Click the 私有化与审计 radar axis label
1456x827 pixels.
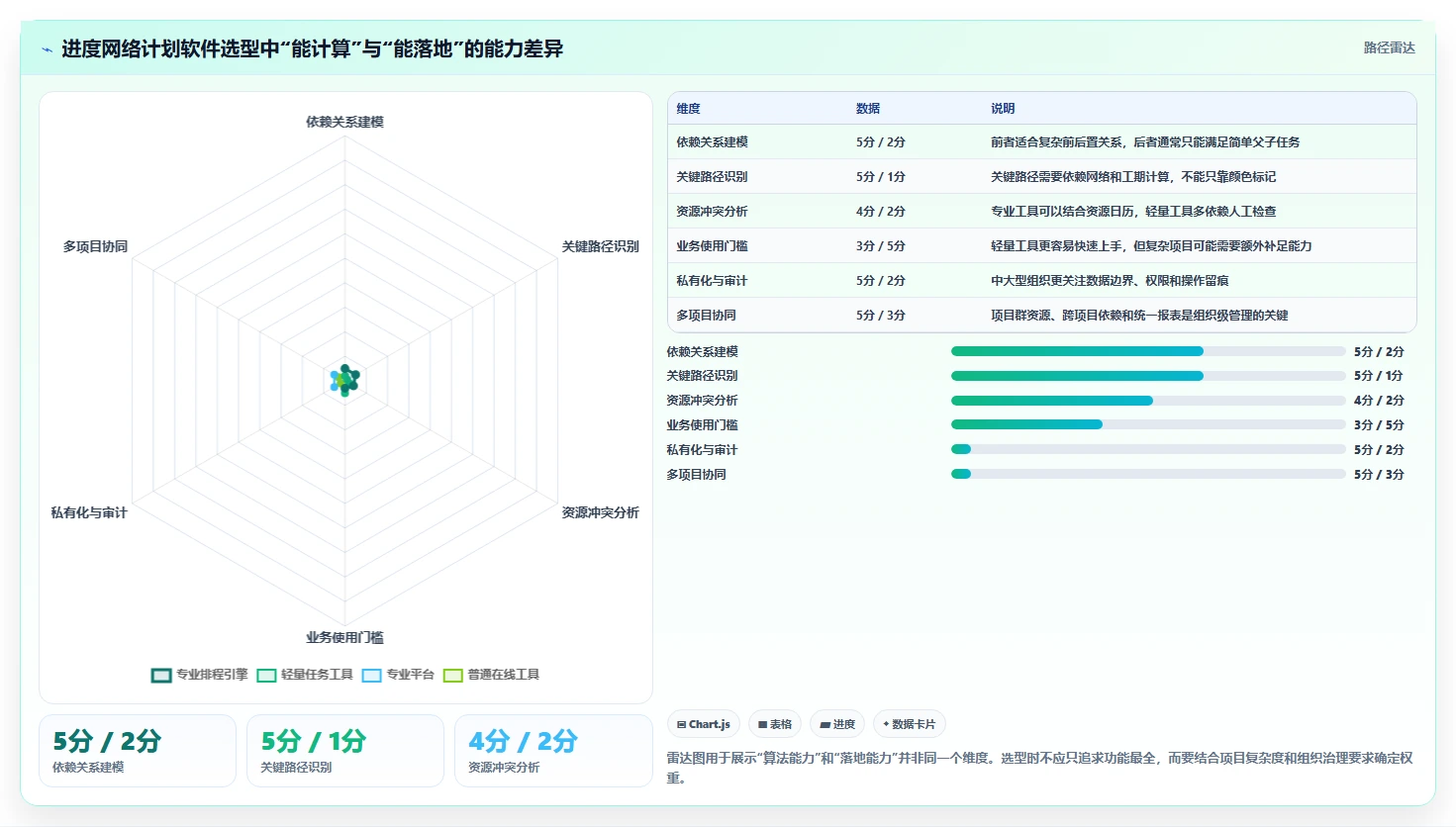pyautogui.click(x=89, y=512)
